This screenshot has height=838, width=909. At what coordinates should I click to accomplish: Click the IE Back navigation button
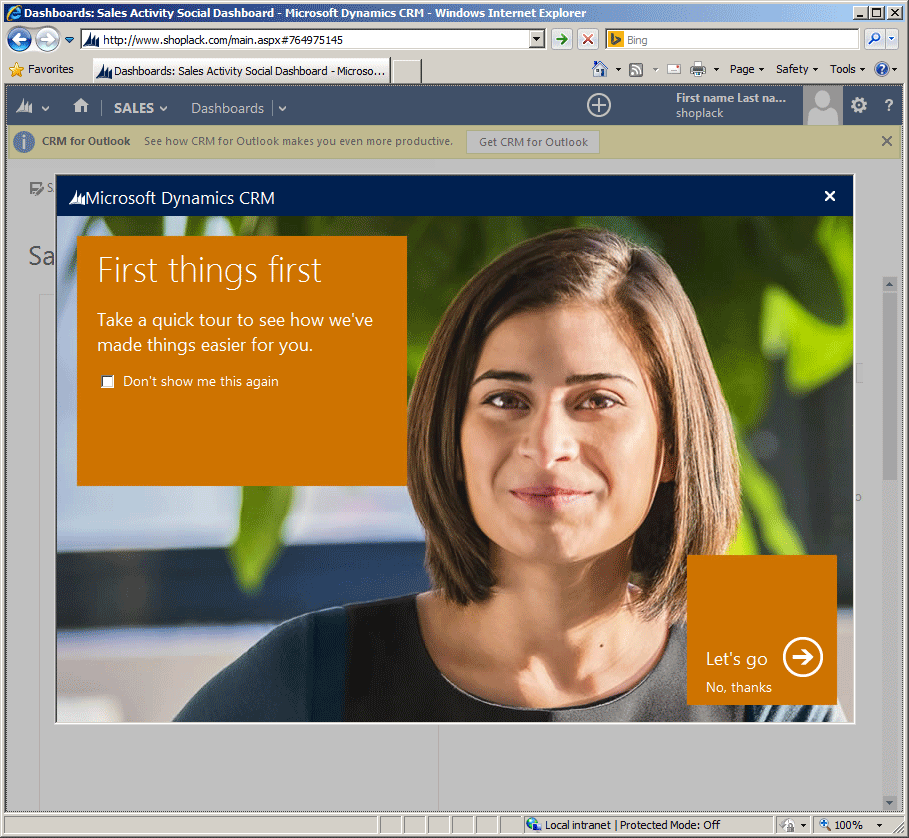click(x=20, y=40)
